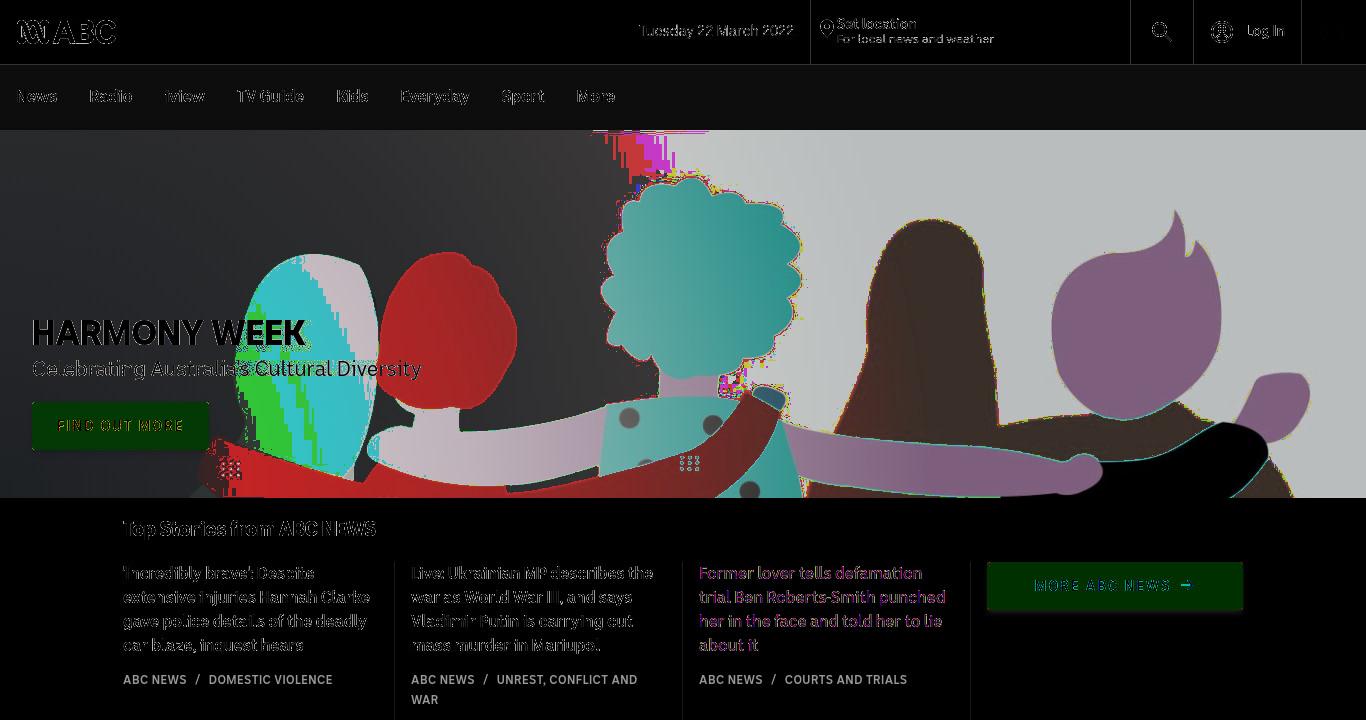Expand the More navigation menu
The height and width of the screenshot is (720, 1366).
click(x=596, y=97)
